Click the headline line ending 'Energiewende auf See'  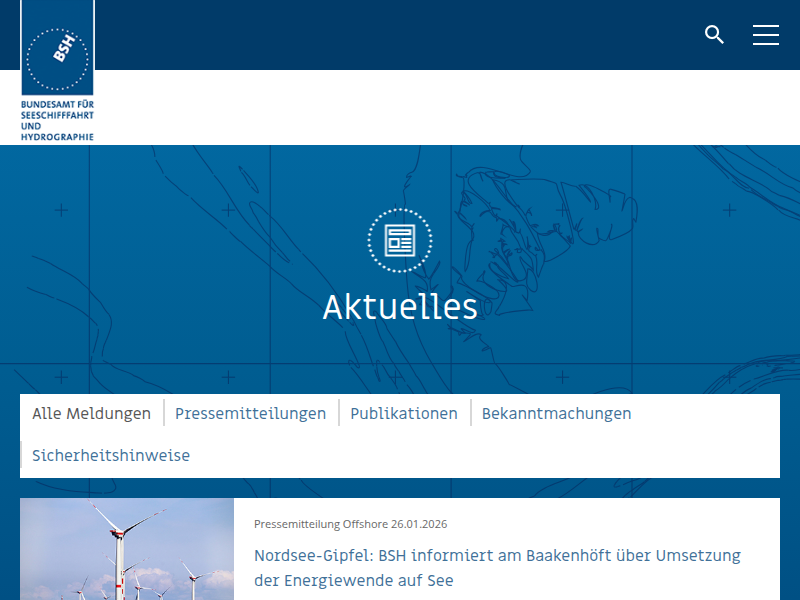click(353, 580)
